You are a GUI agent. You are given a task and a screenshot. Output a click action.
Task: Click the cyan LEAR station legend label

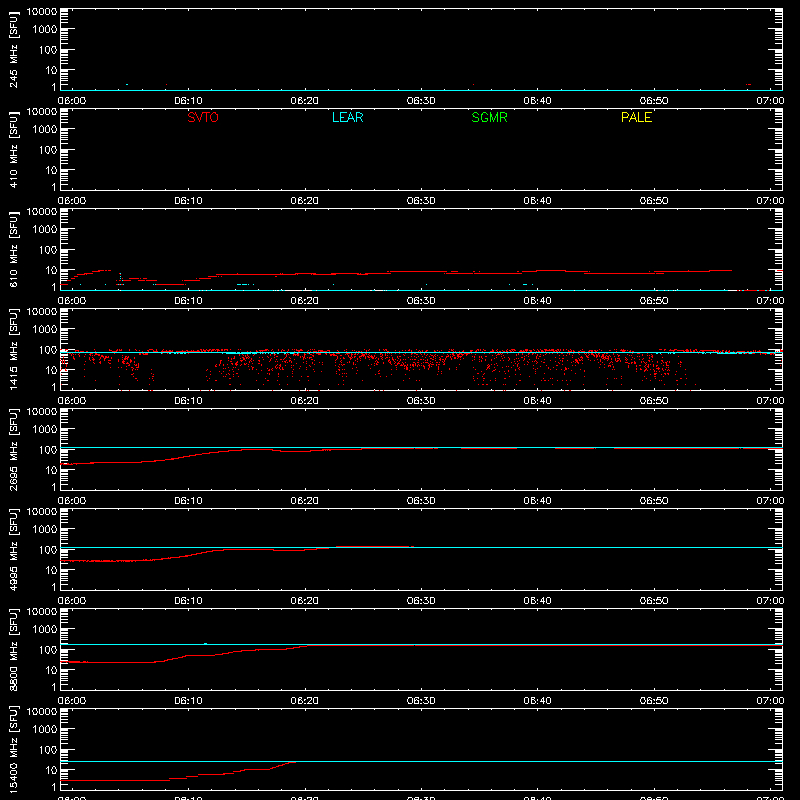point(347,117)
